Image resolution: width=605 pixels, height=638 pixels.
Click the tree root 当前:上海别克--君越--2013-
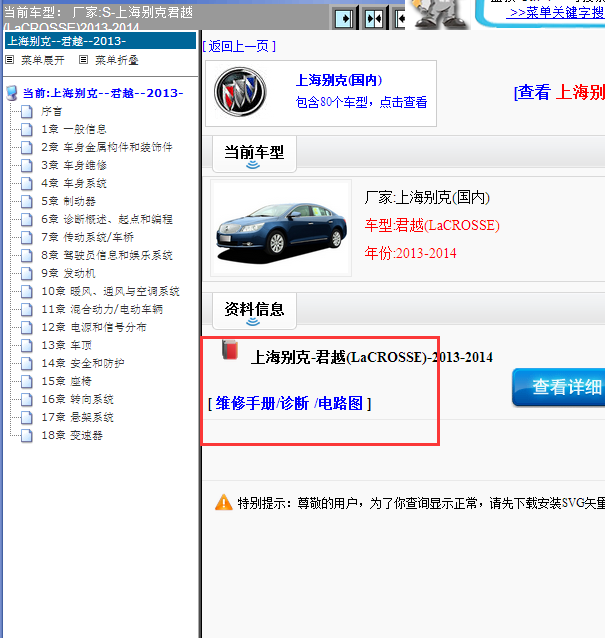(103, 93)
